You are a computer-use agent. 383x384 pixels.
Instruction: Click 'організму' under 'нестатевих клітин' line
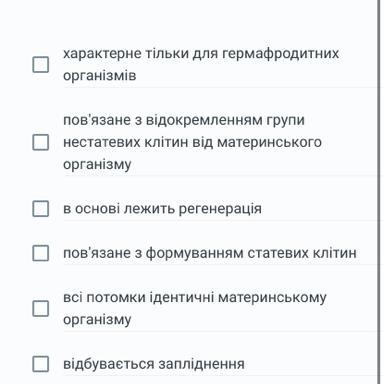point(97,164)
